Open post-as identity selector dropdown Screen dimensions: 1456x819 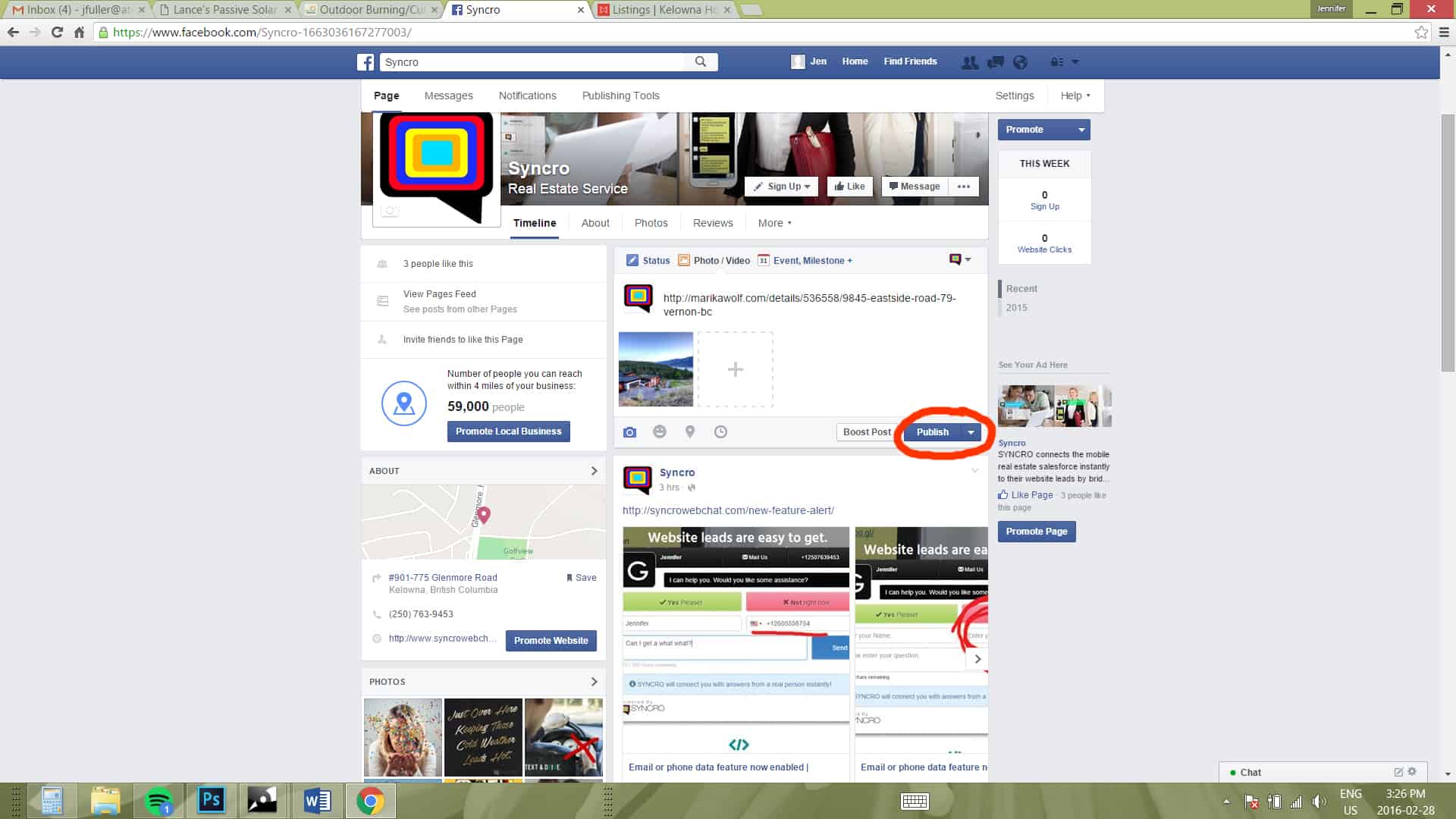960,259
